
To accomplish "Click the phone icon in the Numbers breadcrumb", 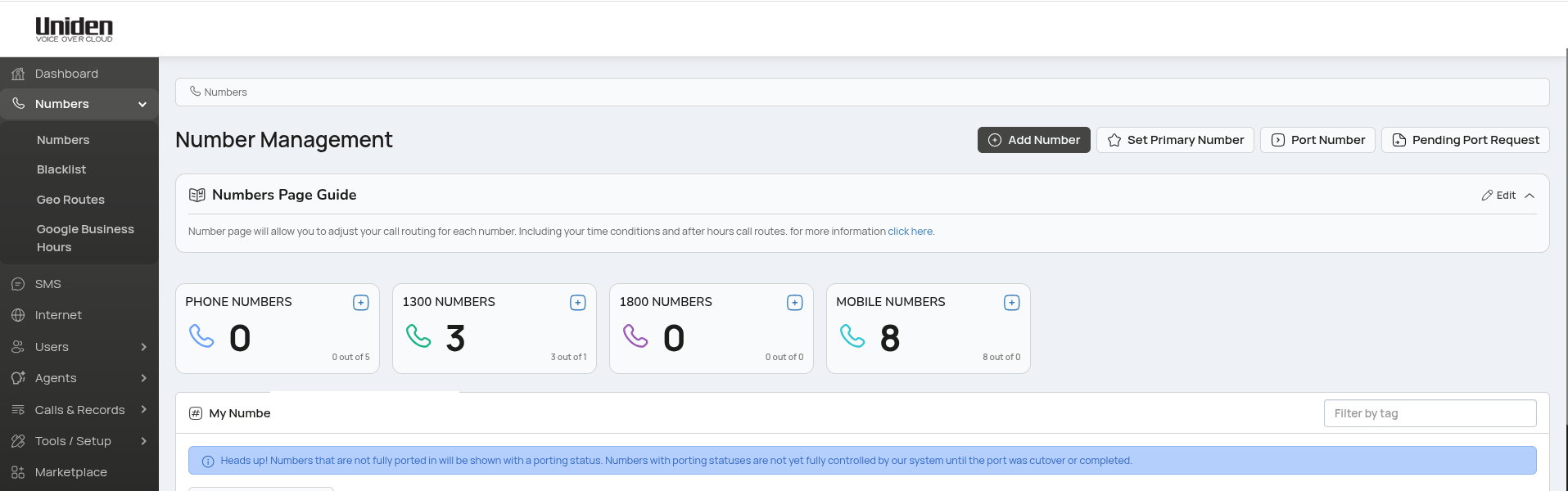I will (x=195, y=92).
